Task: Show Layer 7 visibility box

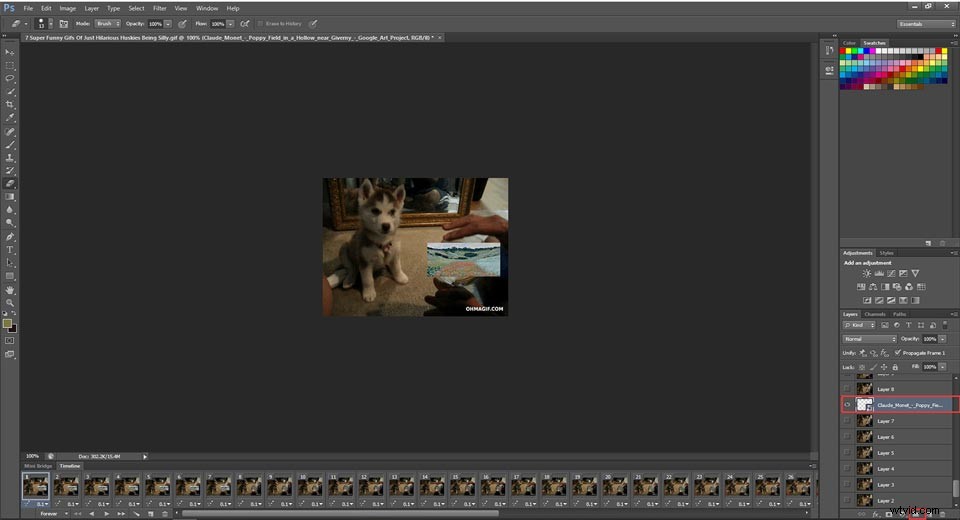Action: 847,421
